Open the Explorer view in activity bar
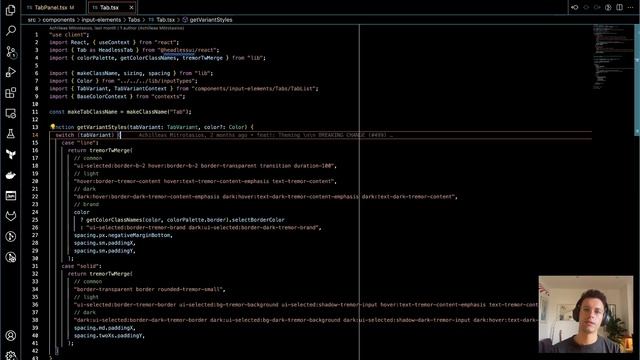The width and height of the screenshot is (640, 360). [11, 10]
